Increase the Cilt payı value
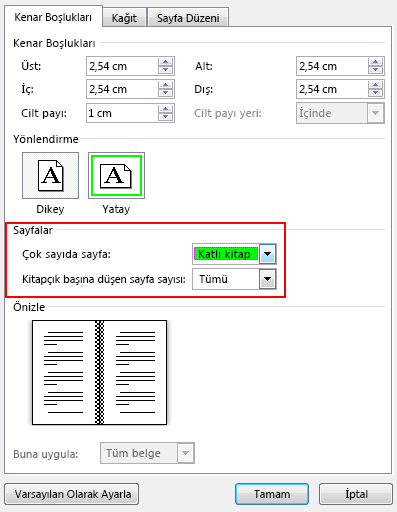The width and height of the screenshot is (397, 512). (x=166, y=109)
